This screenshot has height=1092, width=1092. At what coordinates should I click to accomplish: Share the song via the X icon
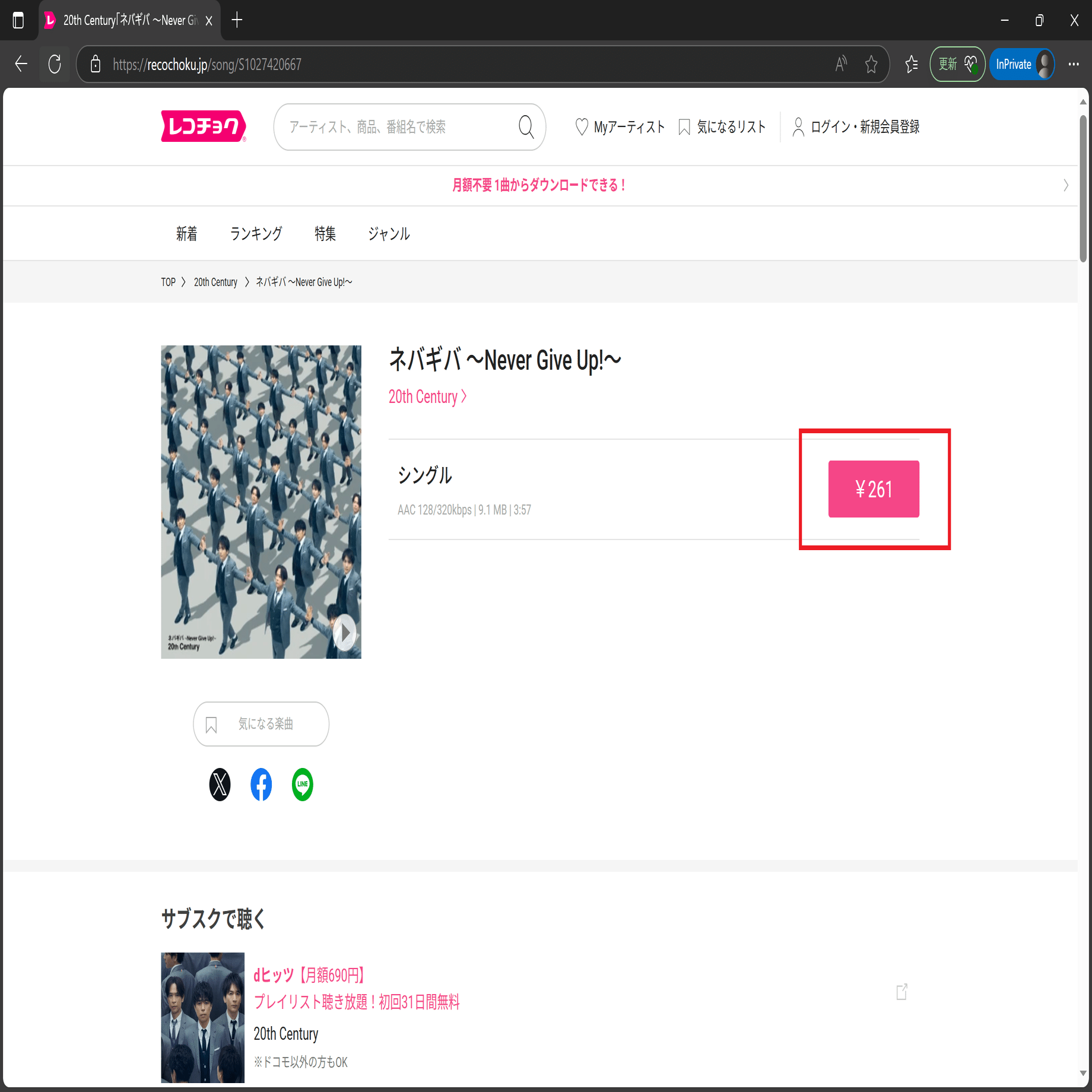click(x=220, y=785)
